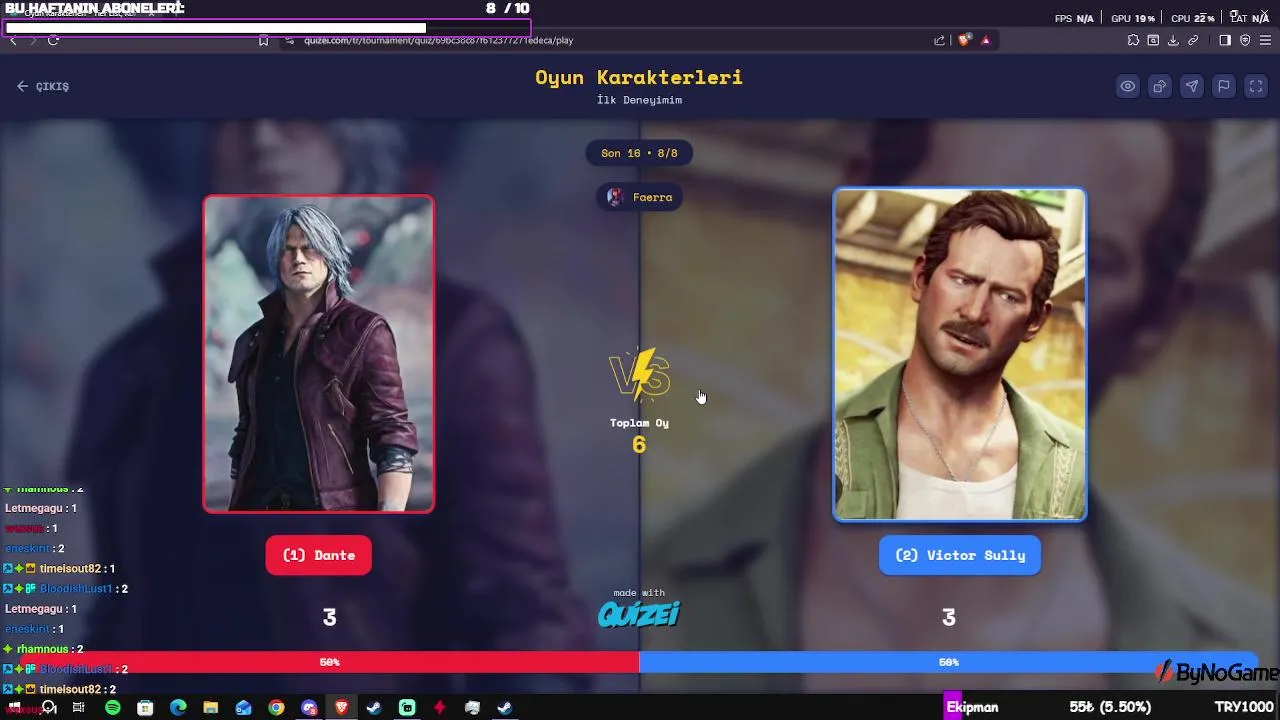Click chat entry eneskirit : 2
1280x720 pixels.
pos(35,548)
